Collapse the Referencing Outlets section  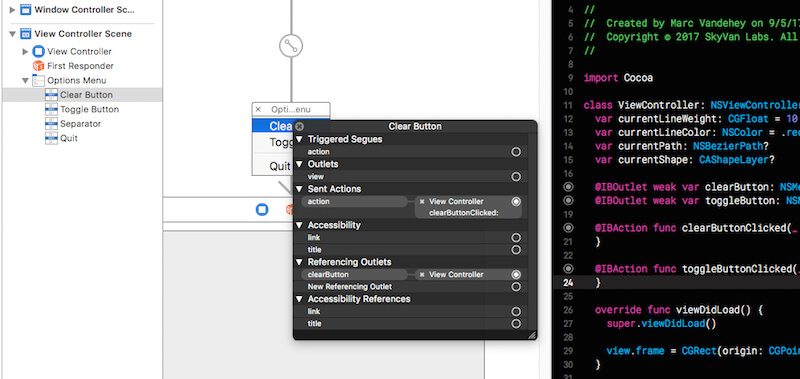click(299, 262)
